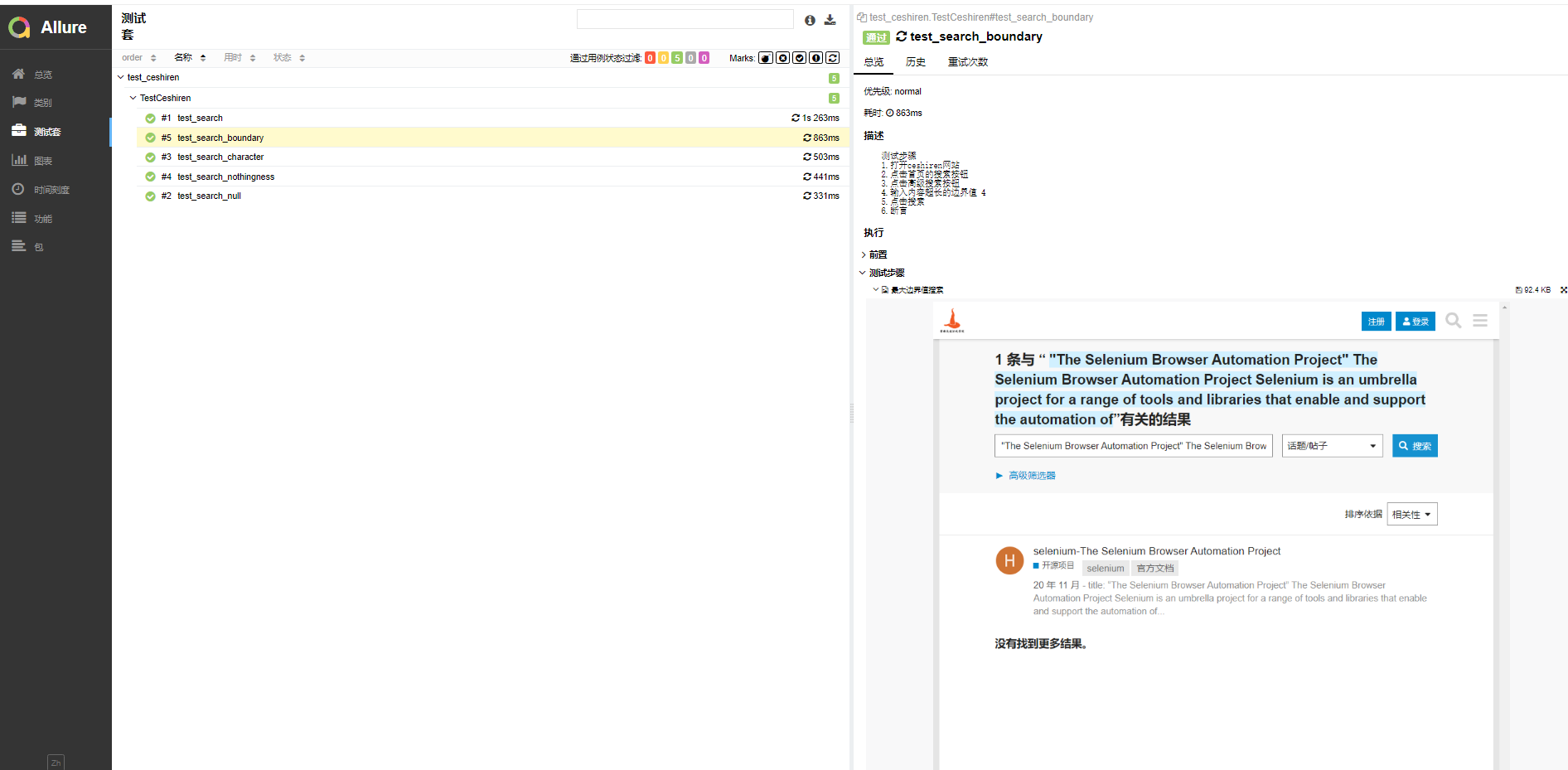Show suite info via the info icon
This screenshot has width=1568, height=770.
(x=810, y=21)
